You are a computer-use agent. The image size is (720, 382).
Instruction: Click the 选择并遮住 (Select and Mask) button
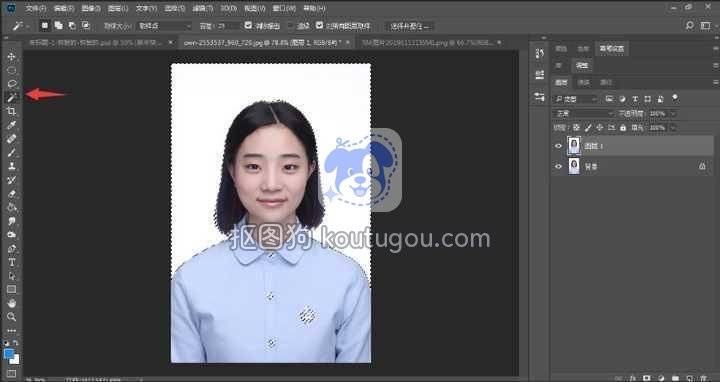pos(410,26)
